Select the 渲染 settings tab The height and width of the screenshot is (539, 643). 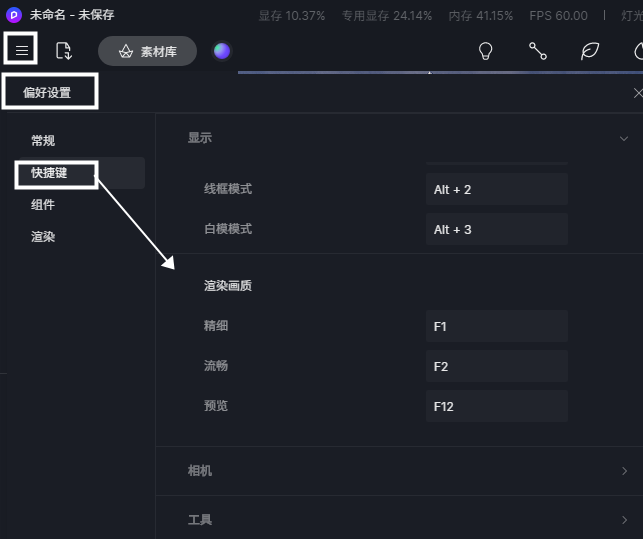point(43,237)
